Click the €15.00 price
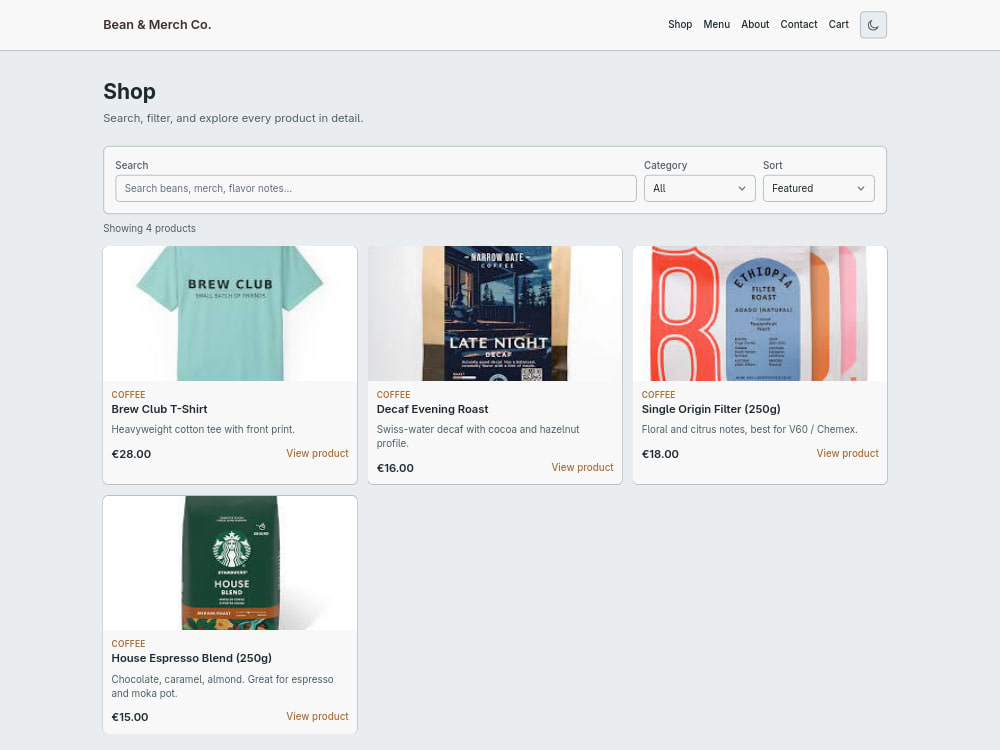1000x750 pixels. pos(130,717)
